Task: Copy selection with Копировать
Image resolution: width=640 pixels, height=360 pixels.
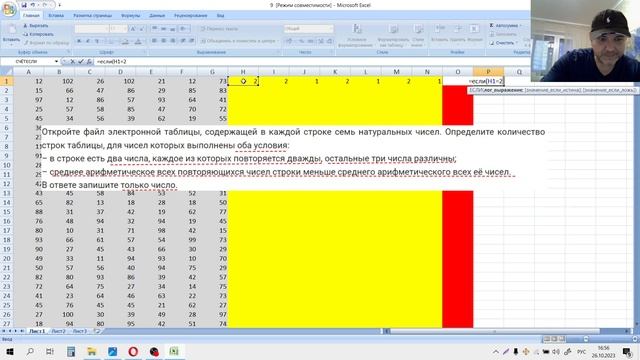Action: click(x=38, y=34)
